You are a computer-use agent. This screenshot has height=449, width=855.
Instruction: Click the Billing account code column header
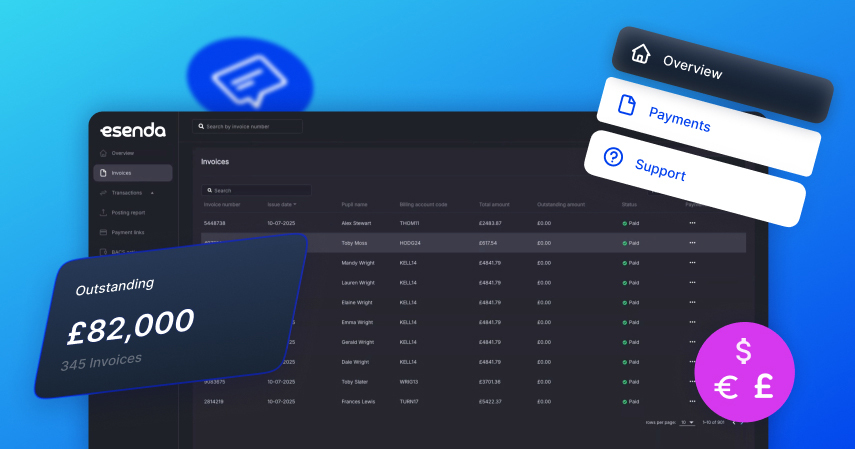423,205
